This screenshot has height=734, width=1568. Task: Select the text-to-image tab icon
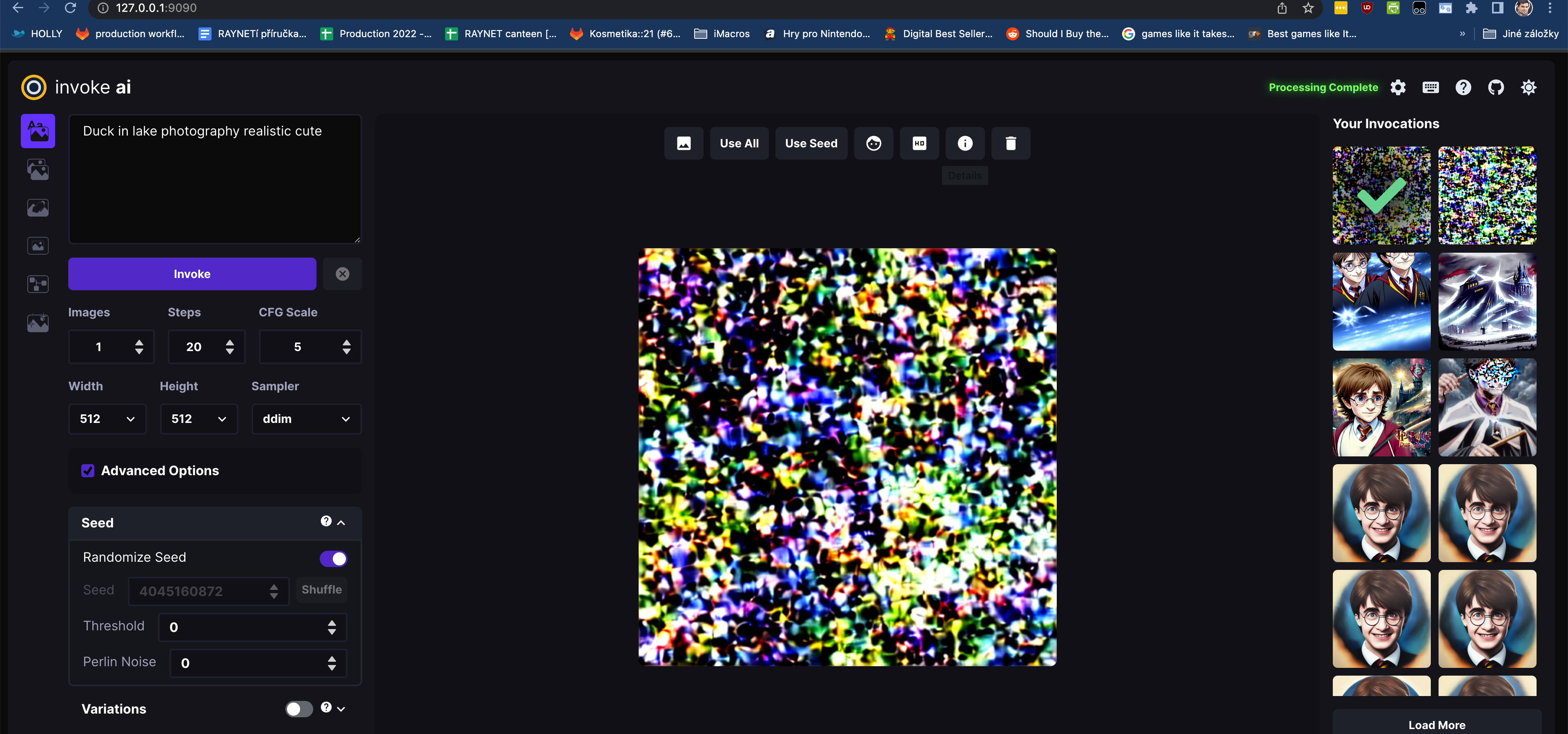(x=38, y=131)
